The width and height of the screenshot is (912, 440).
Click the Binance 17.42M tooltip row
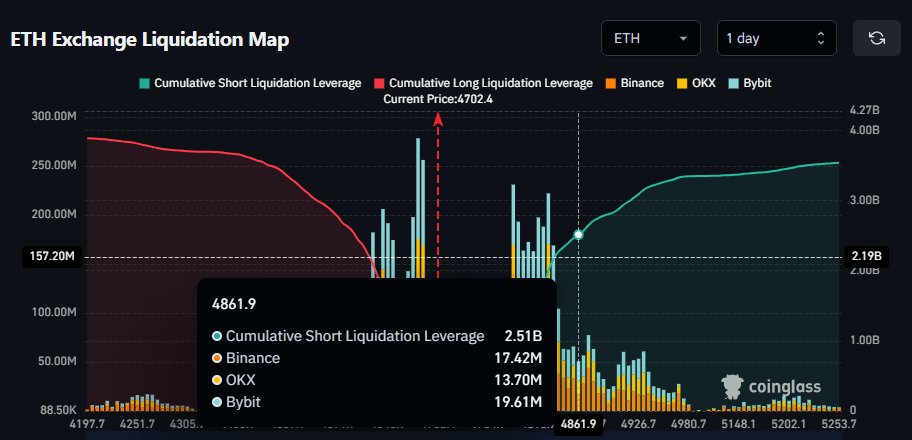coord(378,358)
